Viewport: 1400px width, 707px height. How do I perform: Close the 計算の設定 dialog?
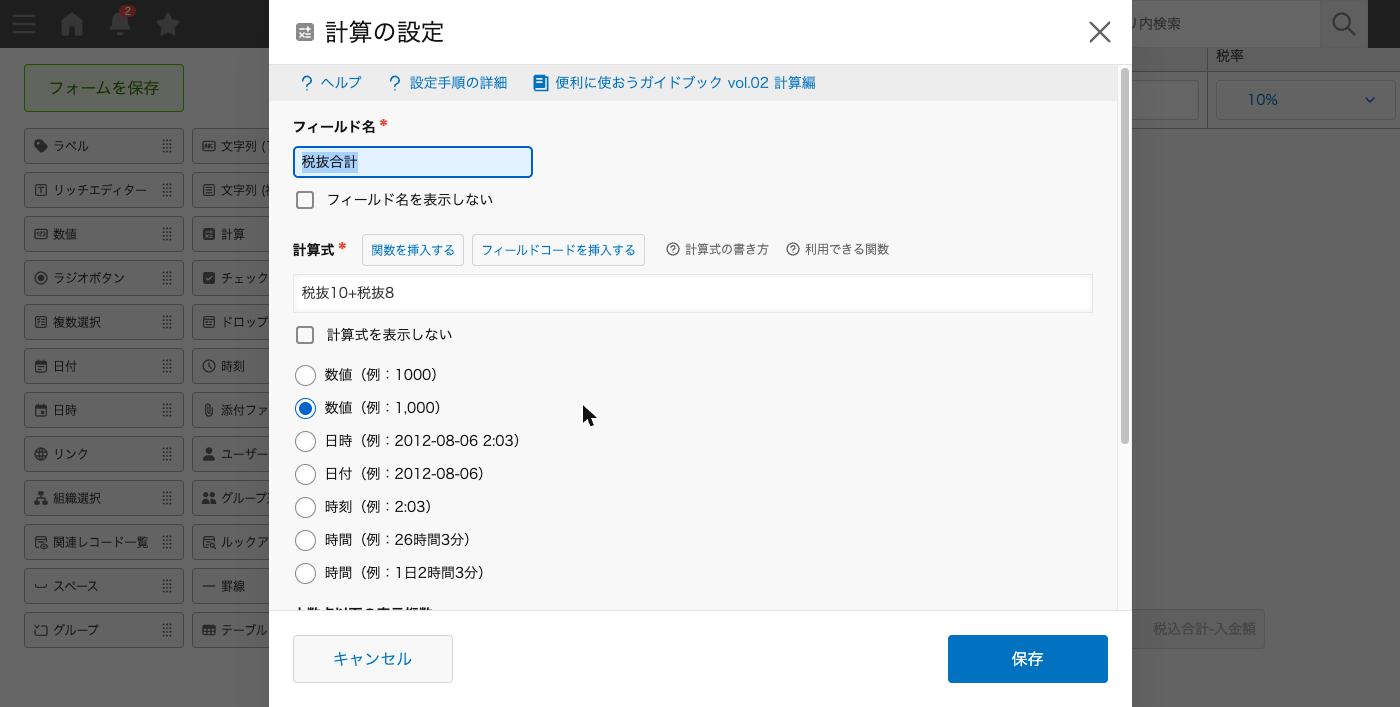[1100, 32]
